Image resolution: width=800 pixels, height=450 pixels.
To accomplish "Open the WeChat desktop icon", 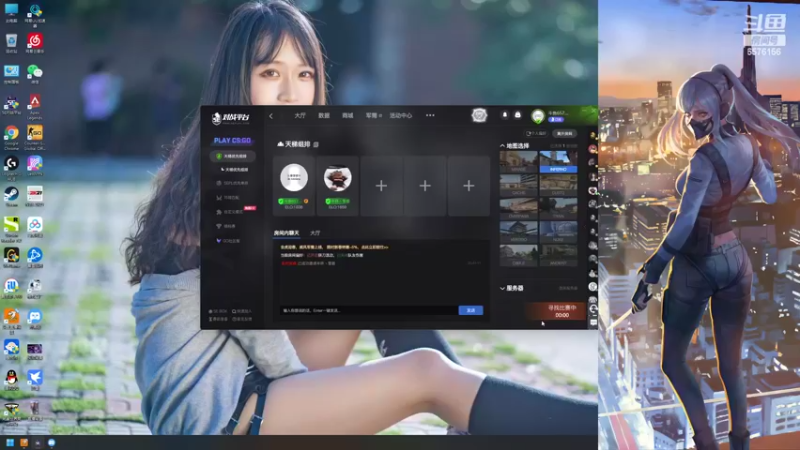I will [35, 73].
